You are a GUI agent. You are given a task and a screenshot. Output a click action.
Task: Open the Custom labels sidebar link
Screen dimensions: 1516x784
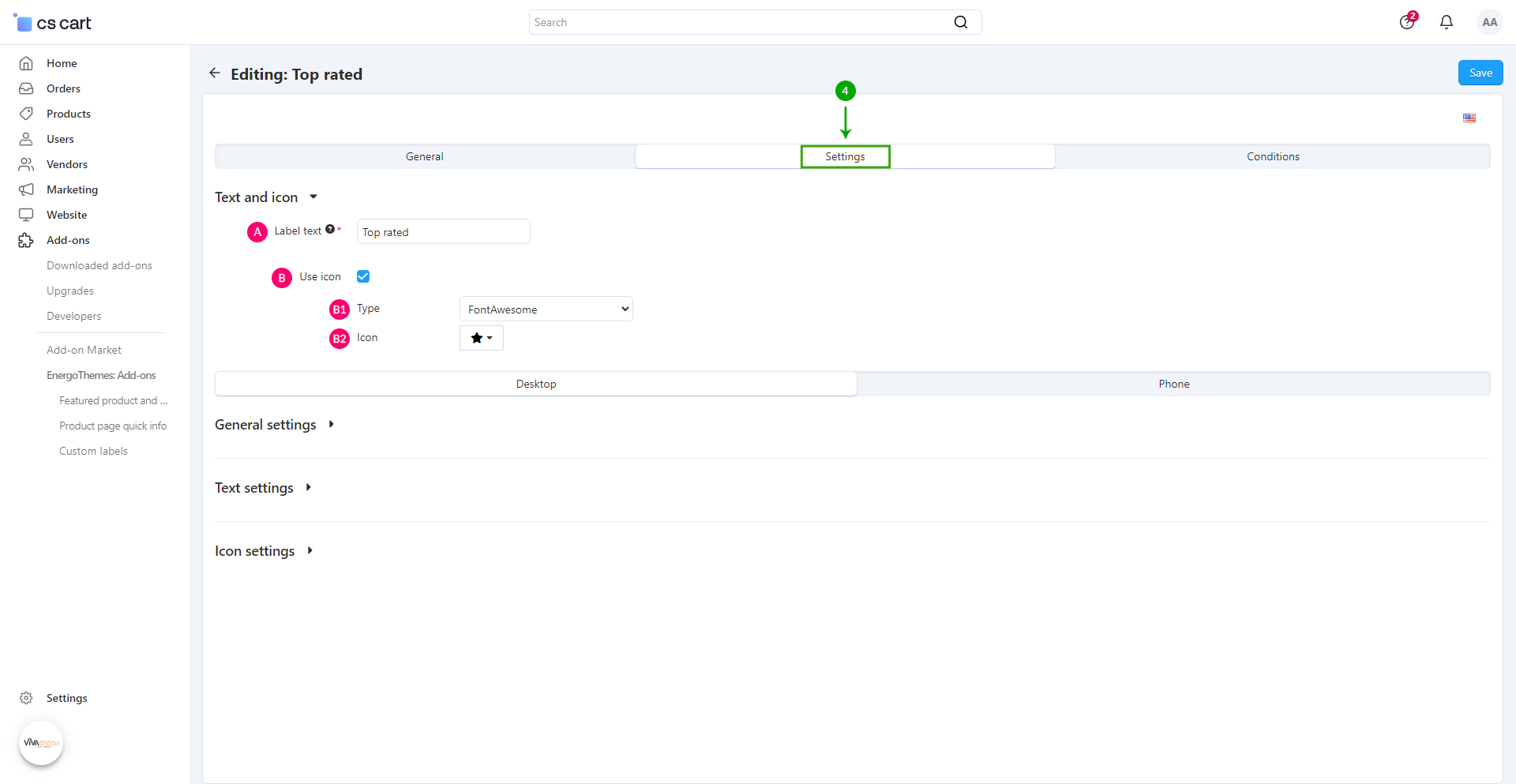[x=93, y=451]
